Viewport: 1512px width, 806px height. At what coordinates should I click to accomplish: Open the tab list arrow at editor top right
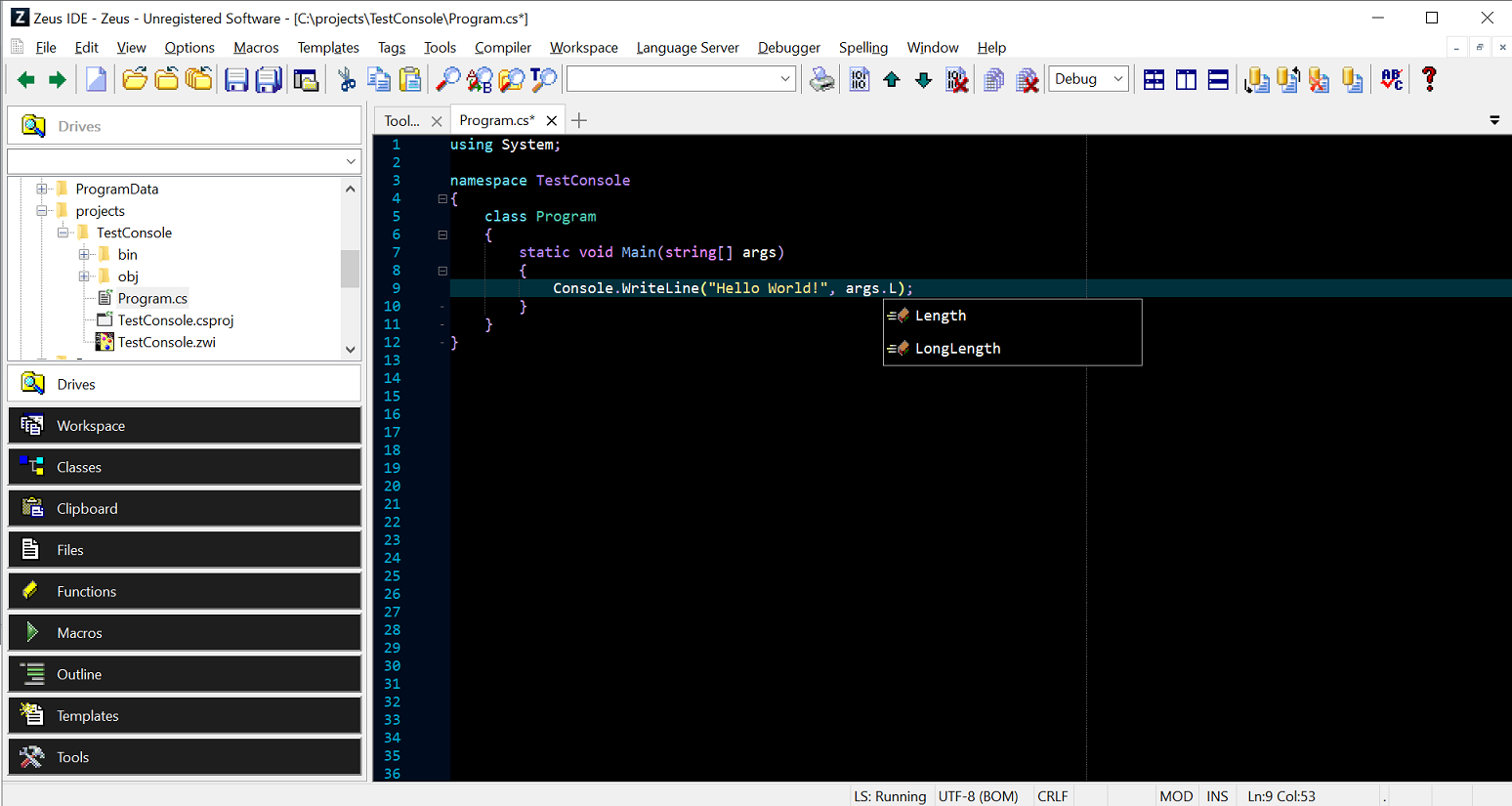(1494, 120)
